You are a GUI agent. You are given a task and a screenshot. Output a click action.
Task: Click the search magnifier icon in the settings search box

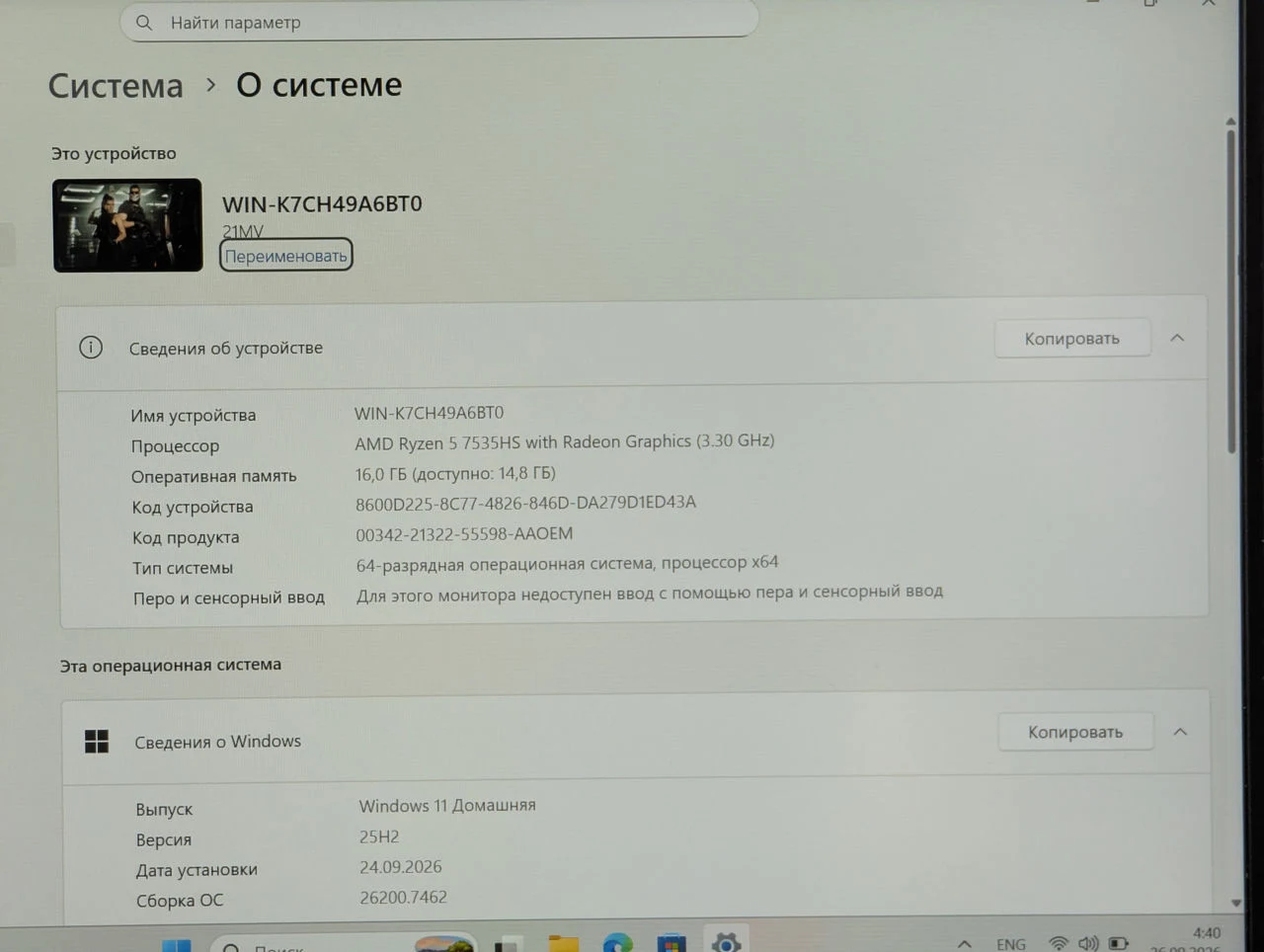[144, 22]
